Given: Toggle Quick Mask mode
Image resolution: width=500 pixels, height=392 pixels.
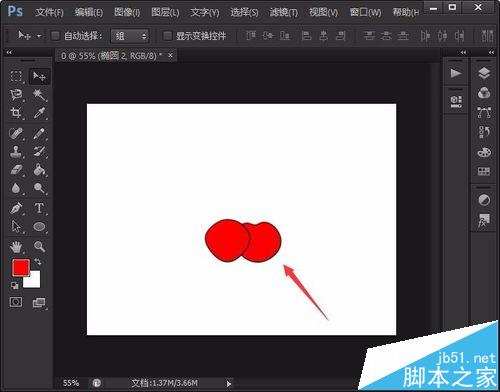Looking at the screenshot, I should tap(16, 302).
